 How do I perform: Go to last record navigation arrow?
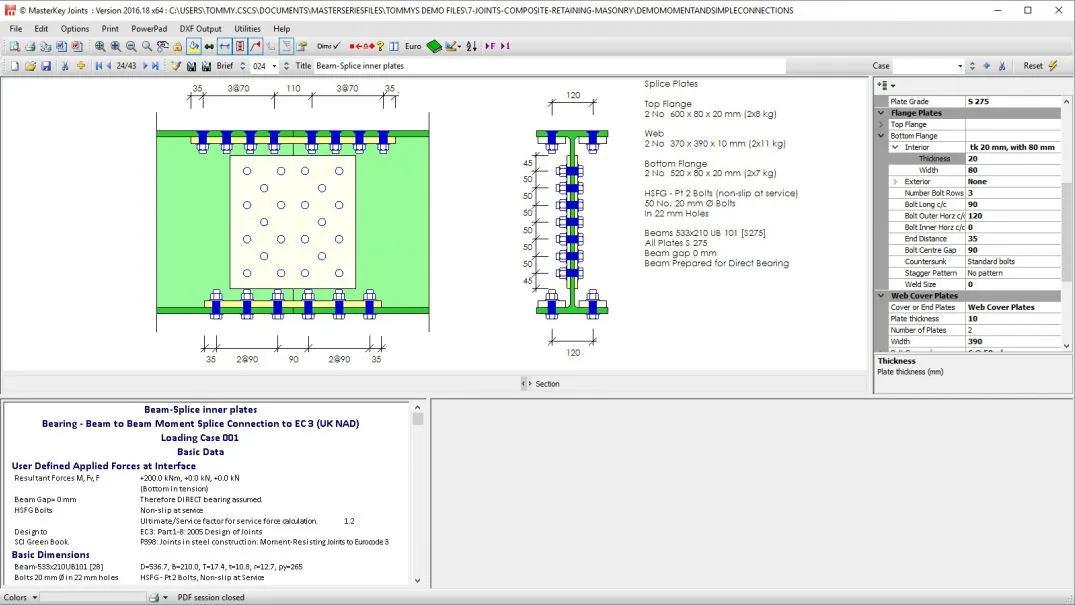click(x=156, y=66)
